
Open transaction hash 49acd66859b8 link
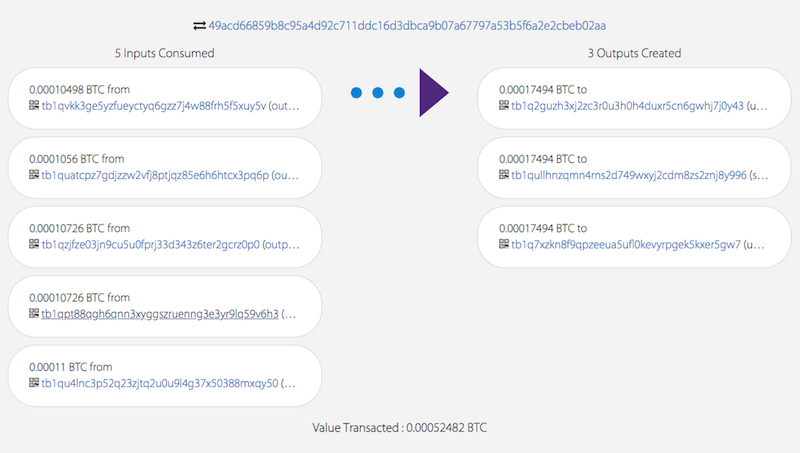[x=407, y=26]
